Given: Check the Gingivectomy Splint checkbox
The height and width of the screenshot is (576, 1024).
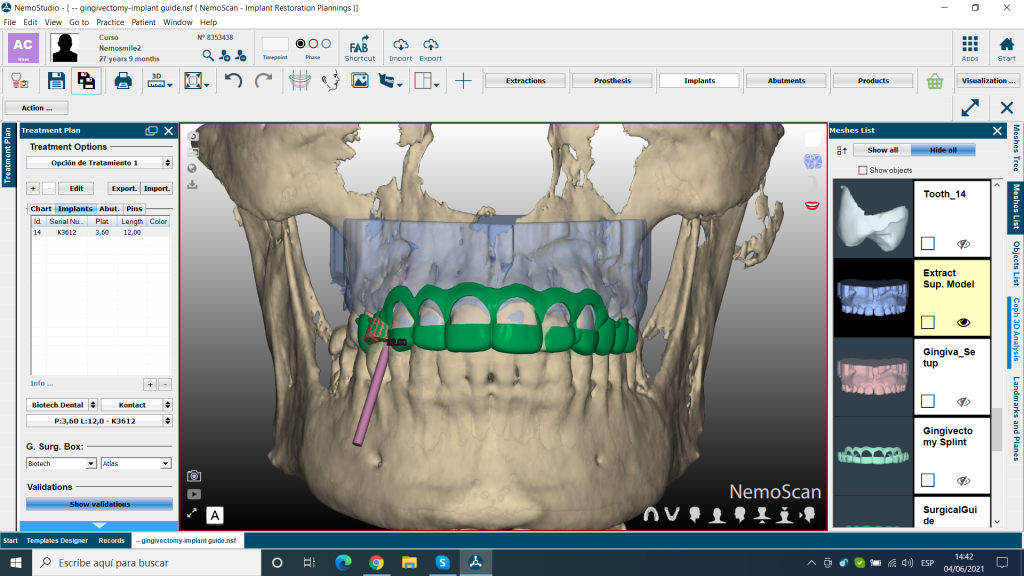Looking at the screenshot, I should click(x=927, y=481).
